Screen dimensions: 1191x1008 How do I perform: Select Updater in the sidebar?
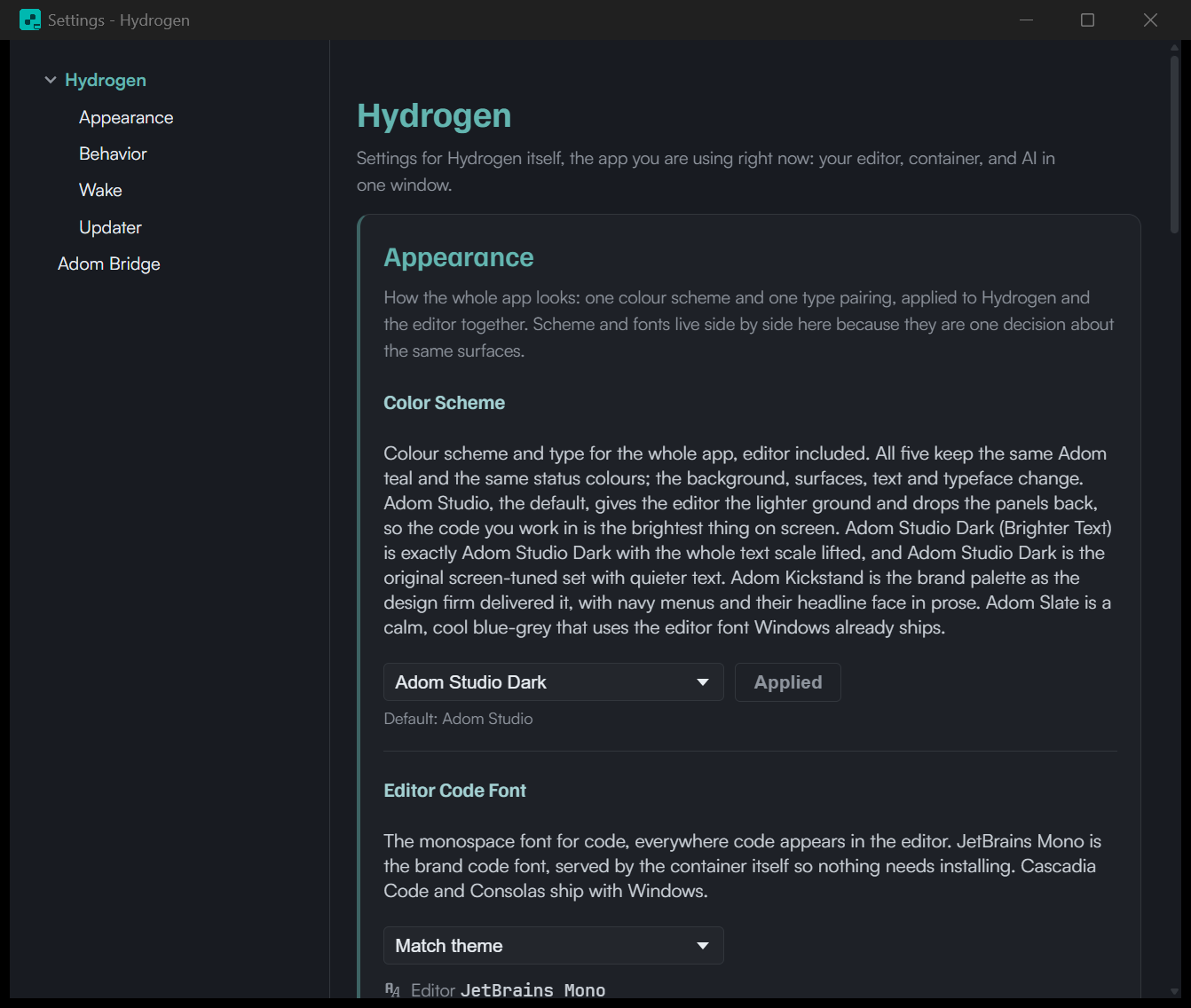click(110, 227)
